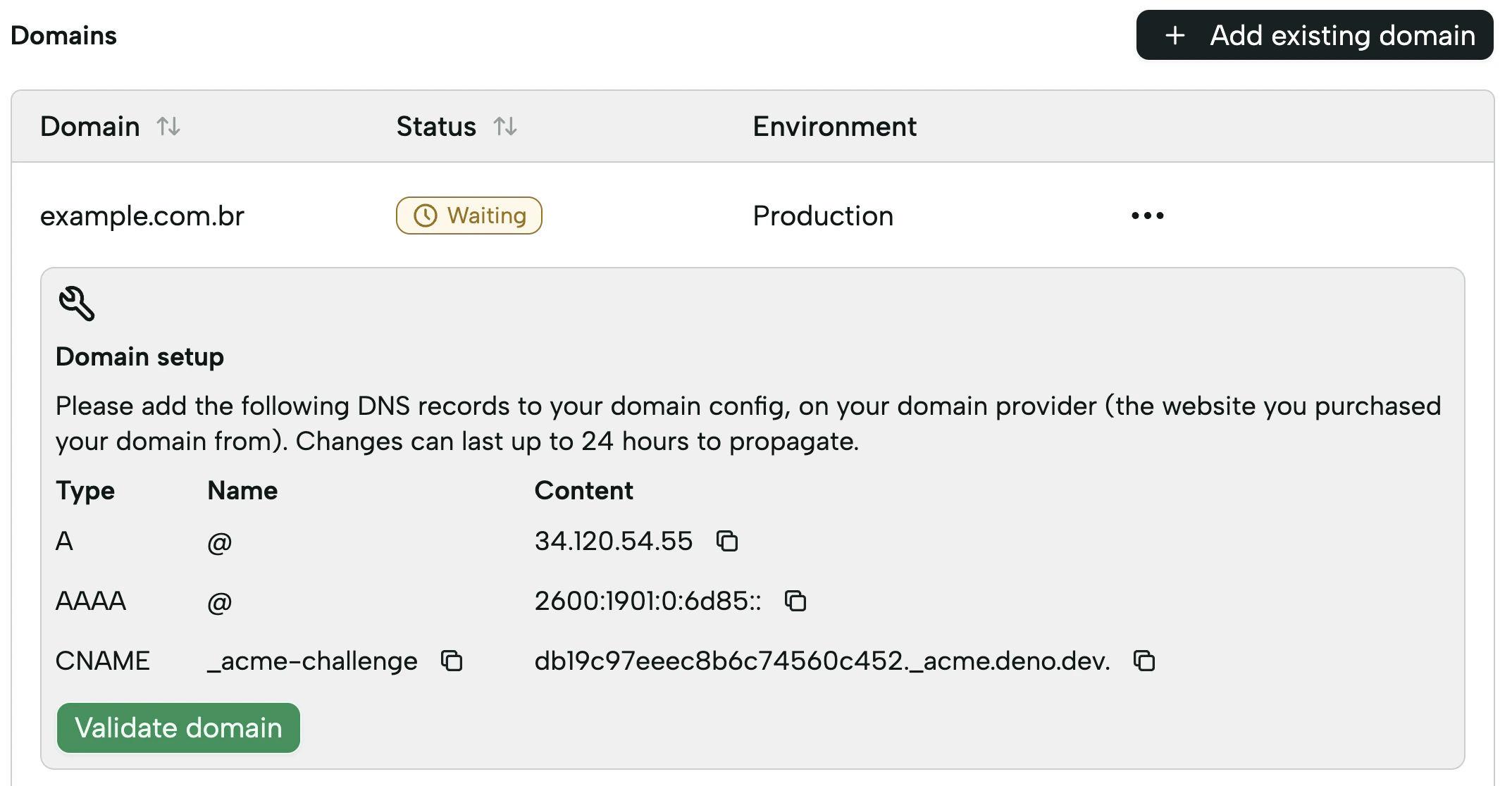Toggle the Waiting status badge
Screen dimensions: 1512x786
(469, 216)
